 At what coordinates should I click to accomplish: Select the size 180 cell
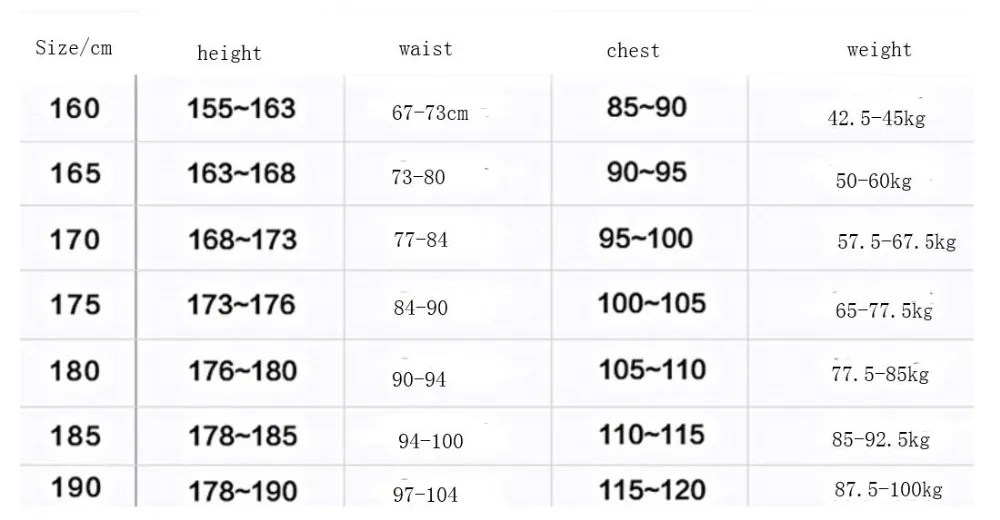coord(75,371)
